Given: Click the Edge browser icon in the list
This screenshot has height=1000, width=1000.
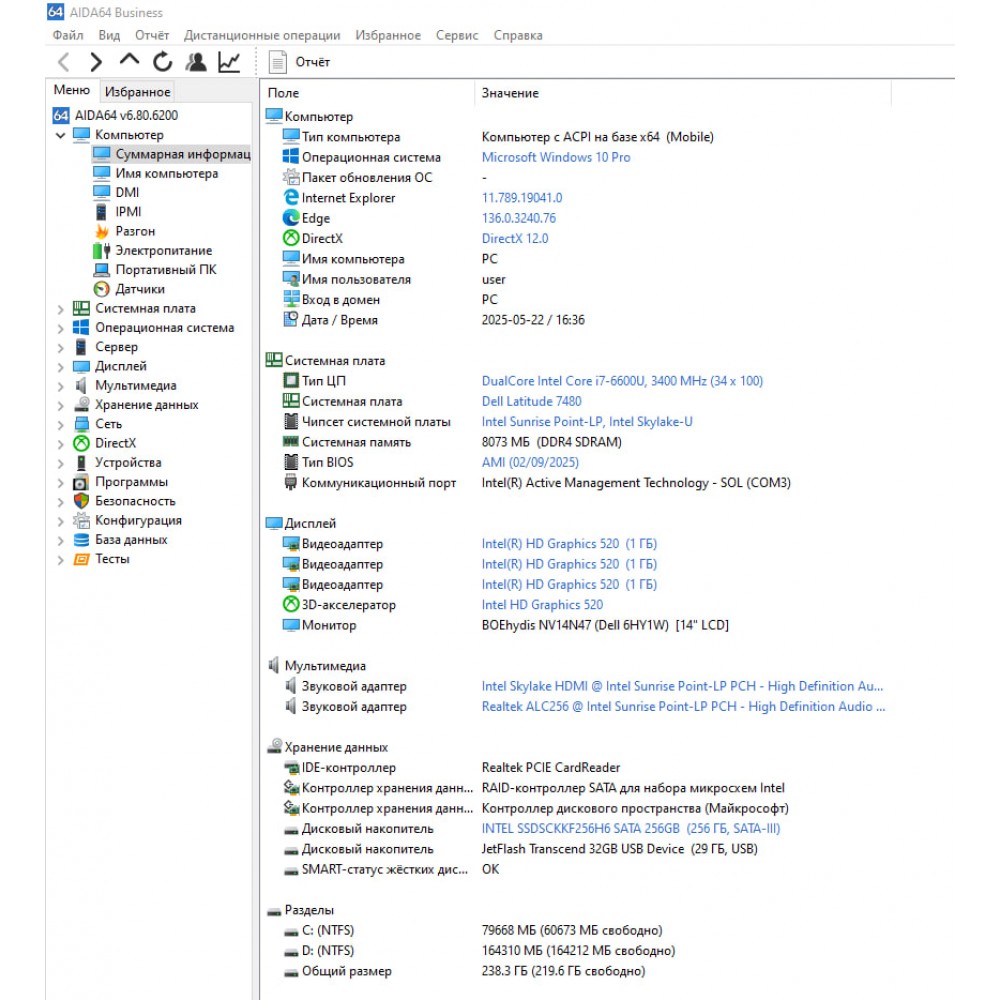Looking at the screenshot, I should pos(291,218).
